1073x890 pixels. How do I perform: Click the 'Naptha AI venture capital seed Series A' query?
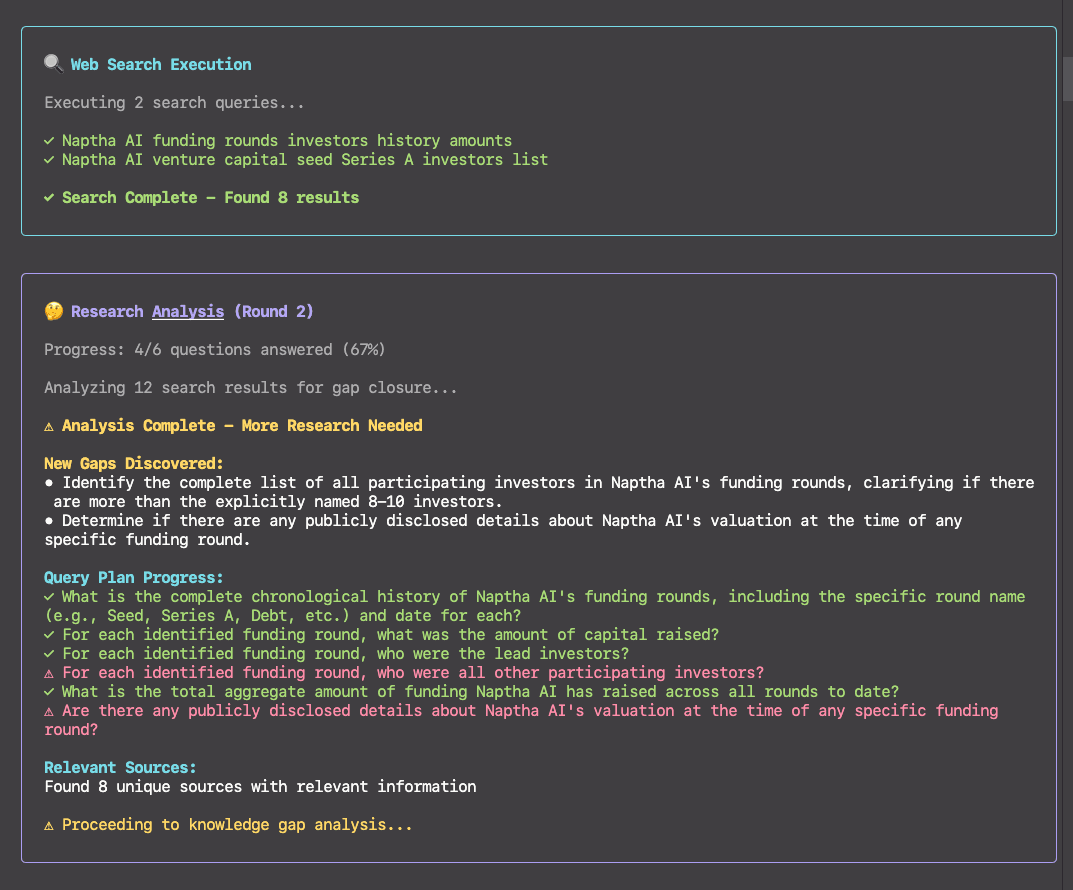tap(305, 159)
